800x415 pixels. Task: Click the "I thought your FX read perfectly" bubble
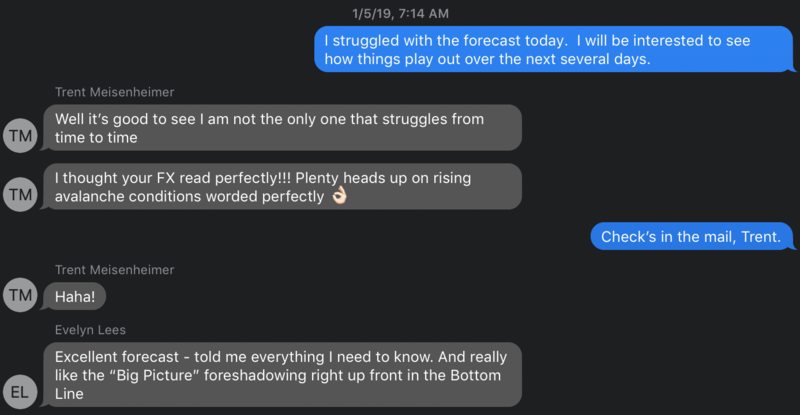(283, 187)
